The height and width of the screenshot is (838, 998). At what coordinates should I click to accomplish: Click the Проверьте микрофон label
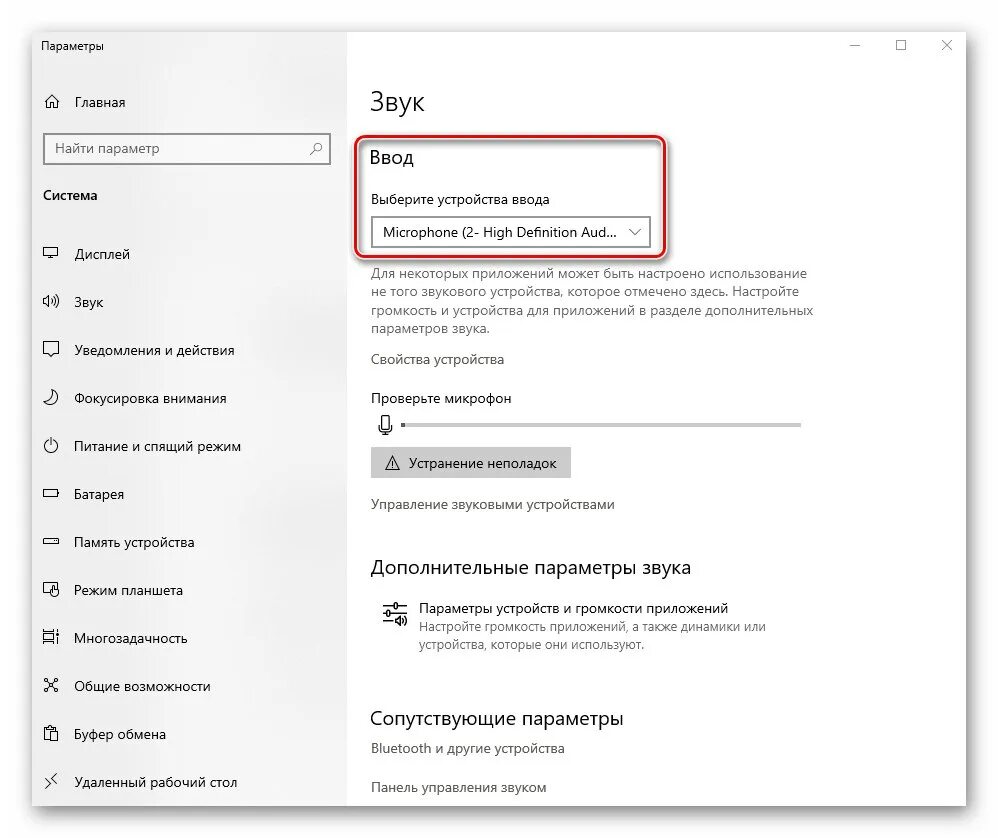441,398
